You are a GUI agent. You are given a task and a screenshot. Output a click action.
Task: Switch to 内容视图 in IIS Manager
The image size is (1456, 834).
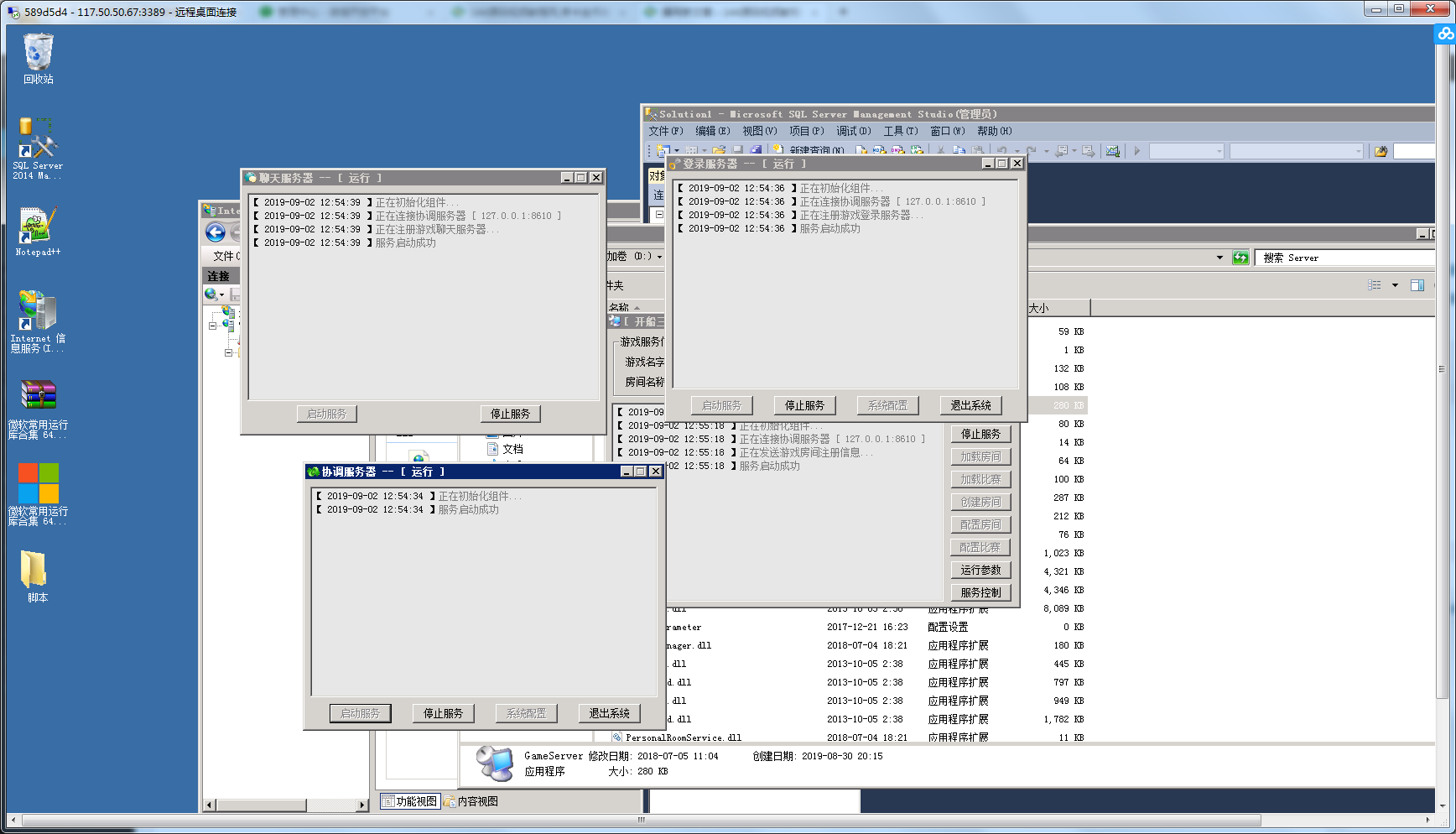(x=471, y=801)
